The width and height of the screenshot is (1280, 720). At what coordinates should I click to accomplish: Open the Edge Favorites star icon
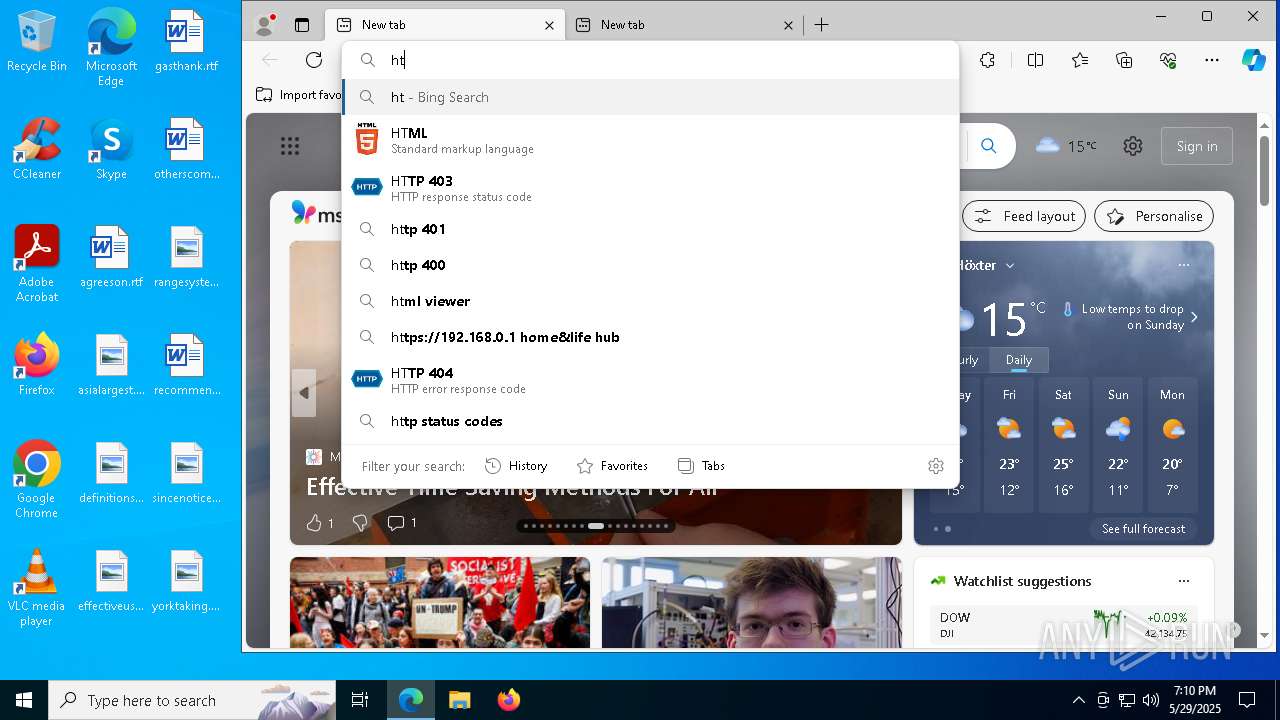pos(1080,60)
